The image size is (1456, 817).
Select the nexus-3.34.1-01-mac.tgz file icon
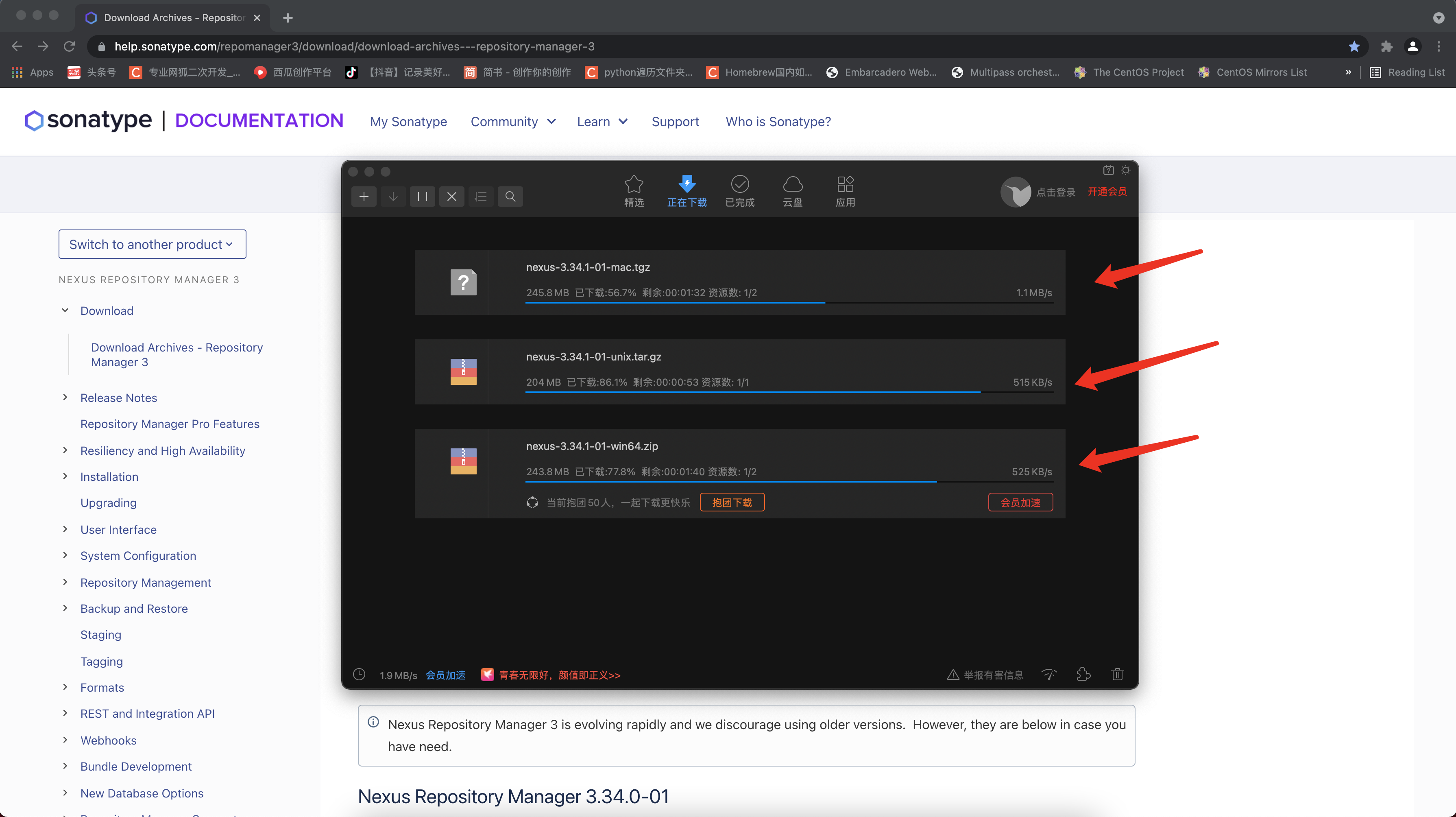click(464, 282)
